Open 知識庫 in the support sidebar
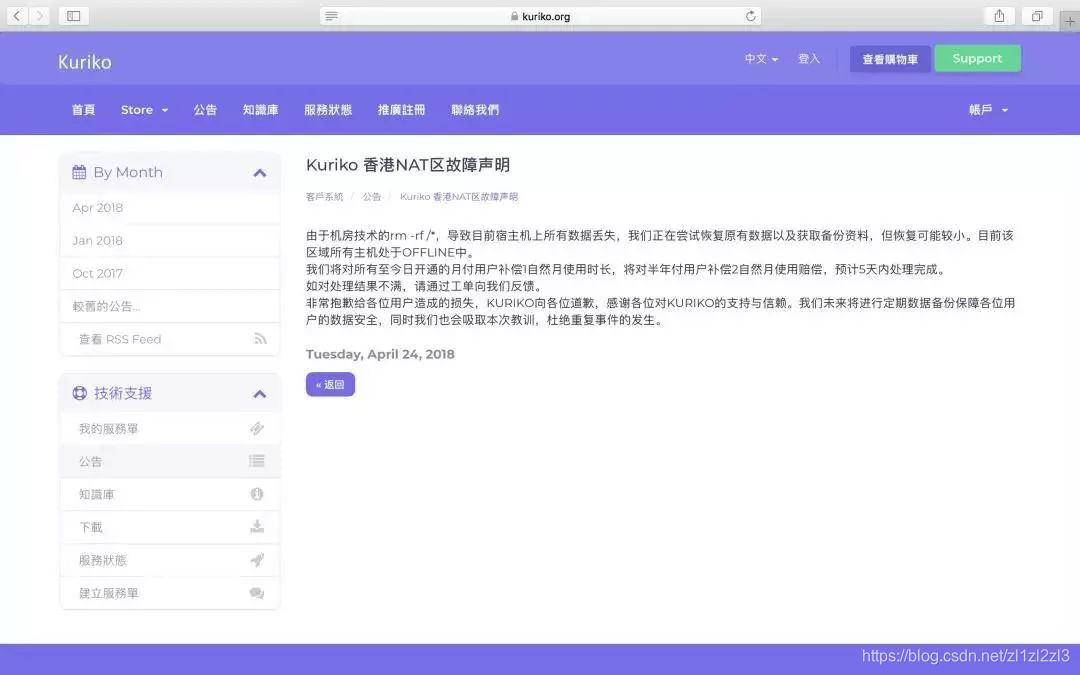 pyautogui.click(x=169, y=494)
